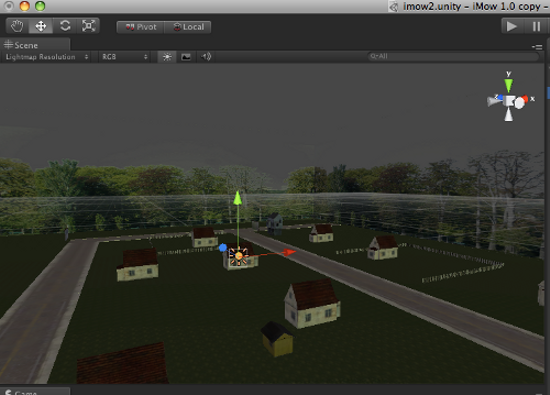550x395 pixels.
Task: Click the green Y axis gizmo cone
Action: pyautogui.click(x=508, y=85)
